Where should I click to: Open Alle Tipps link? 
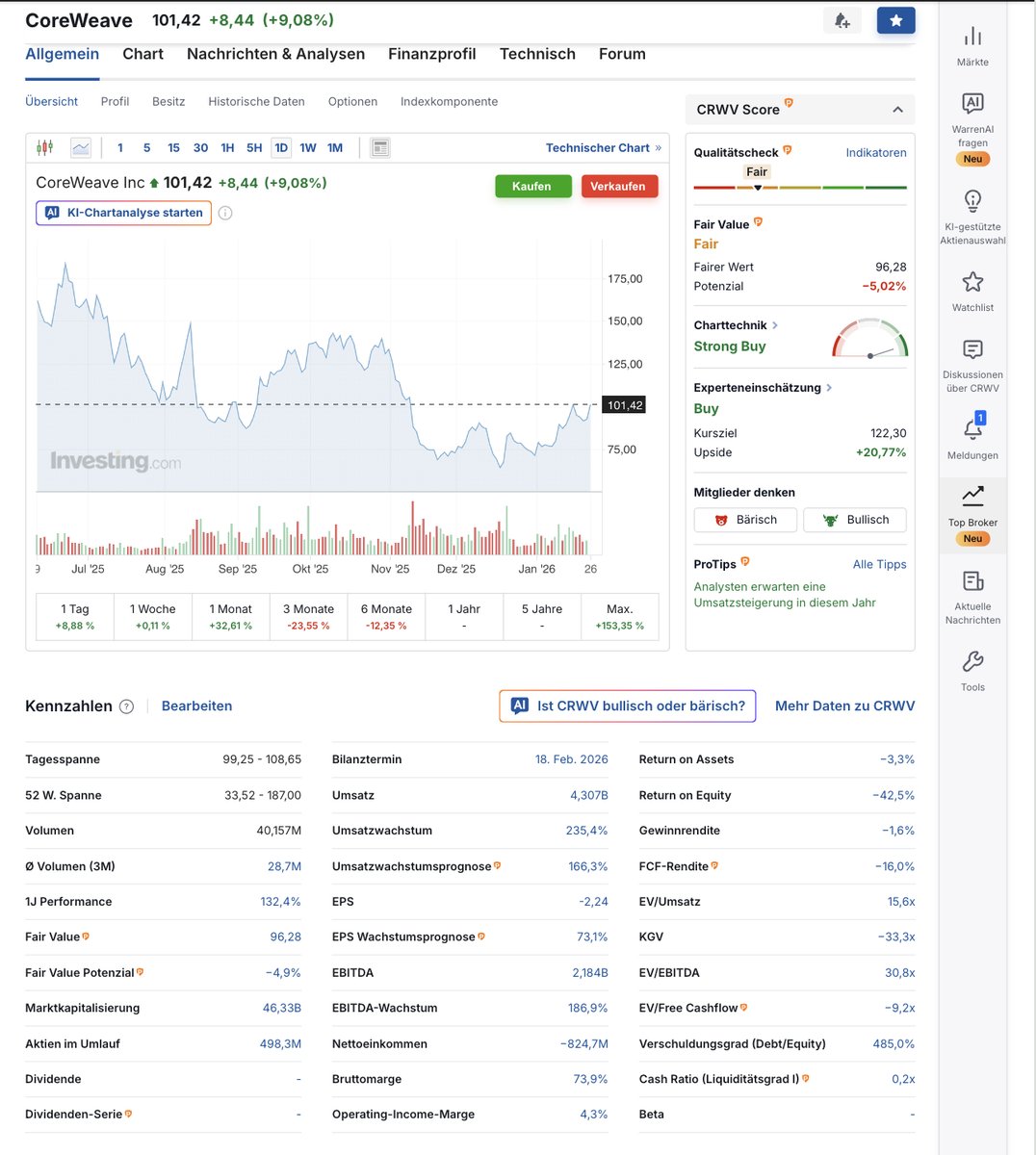880,564
